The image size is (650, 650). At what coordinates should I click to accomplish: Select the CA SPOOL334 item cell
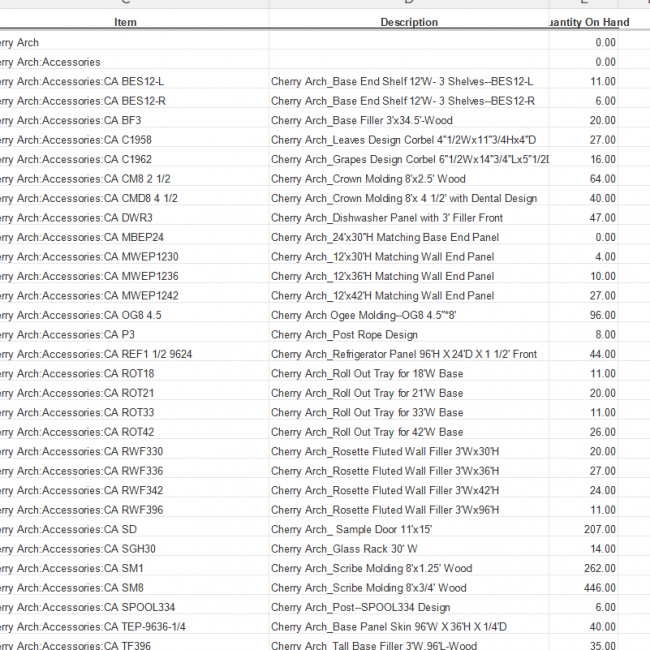[x=134, y=607]
